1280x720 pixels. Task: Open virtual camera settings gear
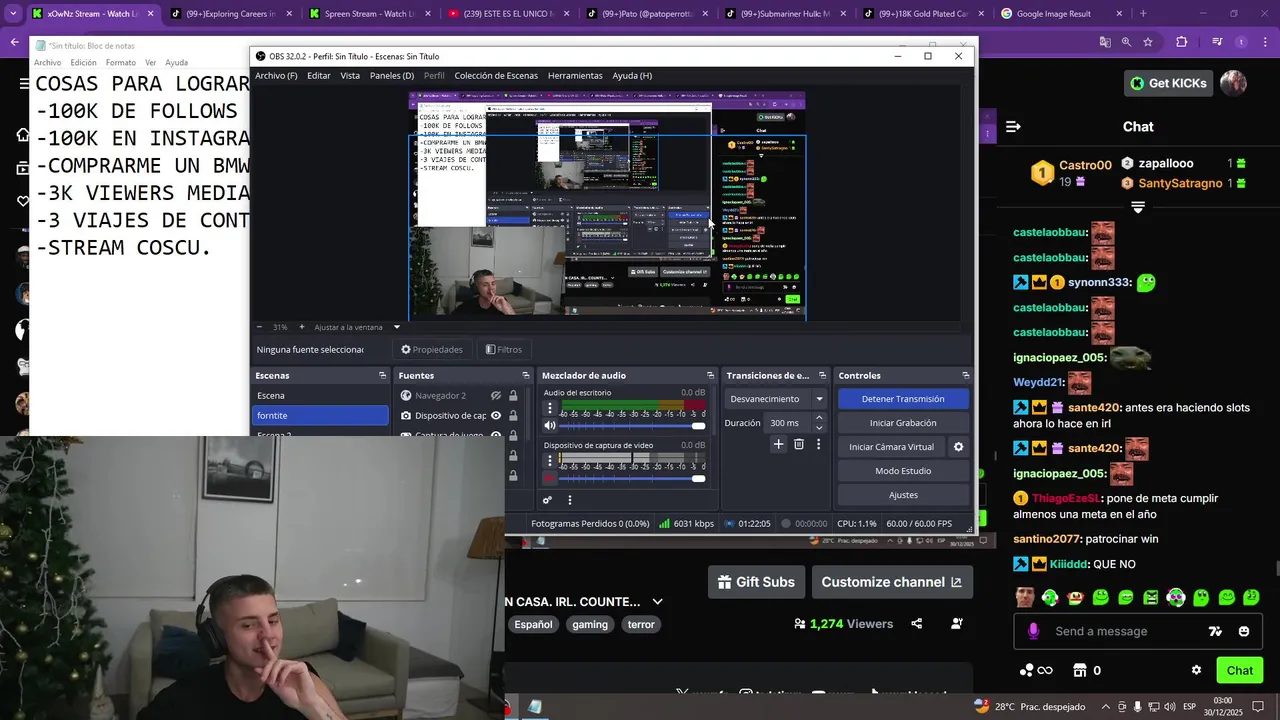pyautogui.click(x=958, y=447)
